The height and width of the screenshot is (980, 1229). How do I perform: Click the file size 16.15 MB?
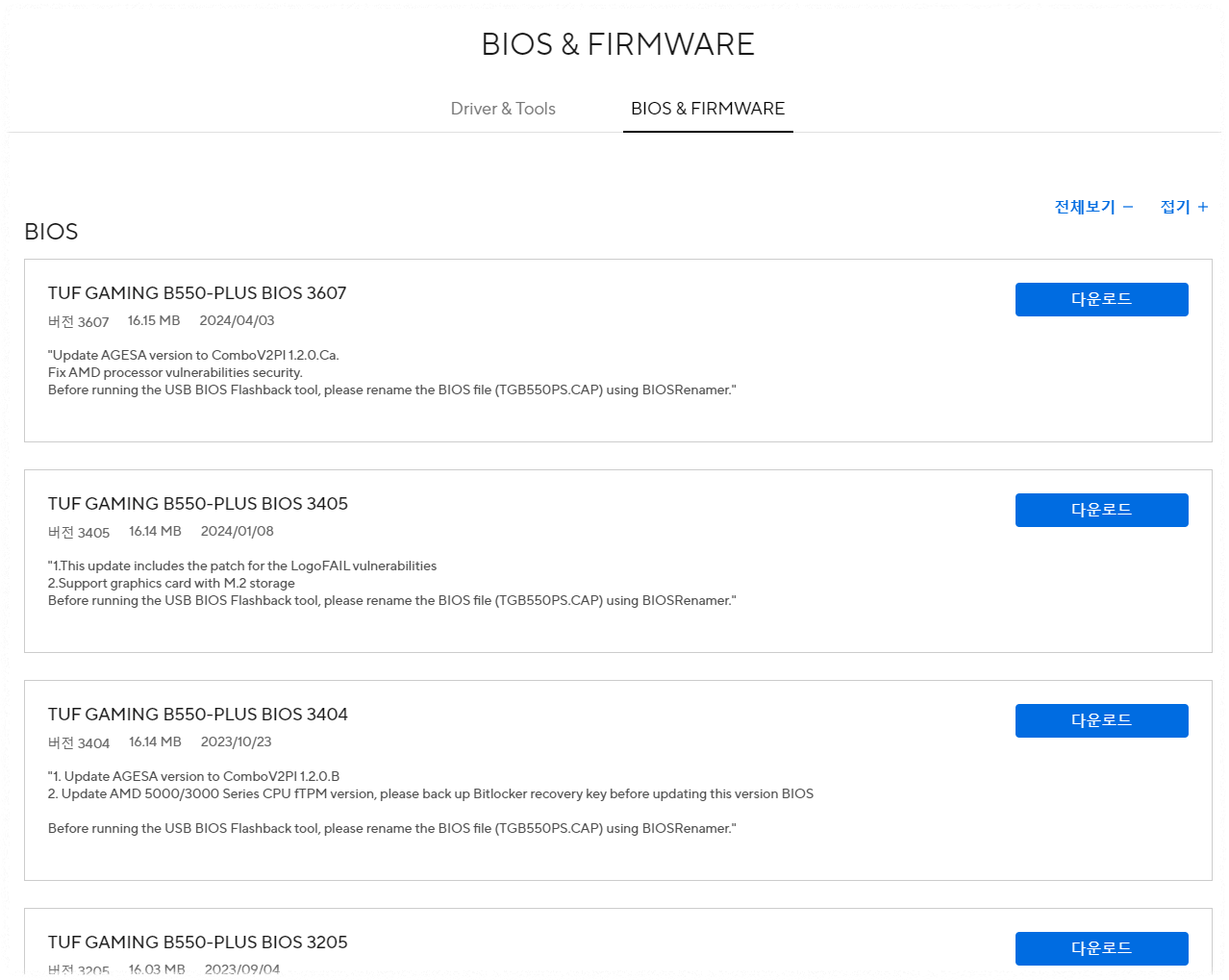pyautogui.click(x=154, y=320)
